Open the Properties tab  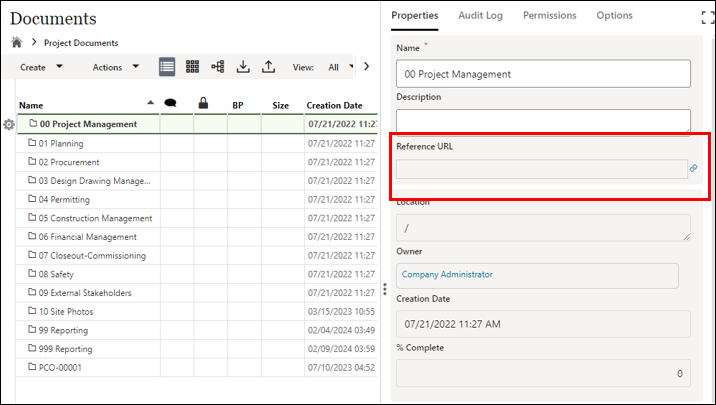415,16
